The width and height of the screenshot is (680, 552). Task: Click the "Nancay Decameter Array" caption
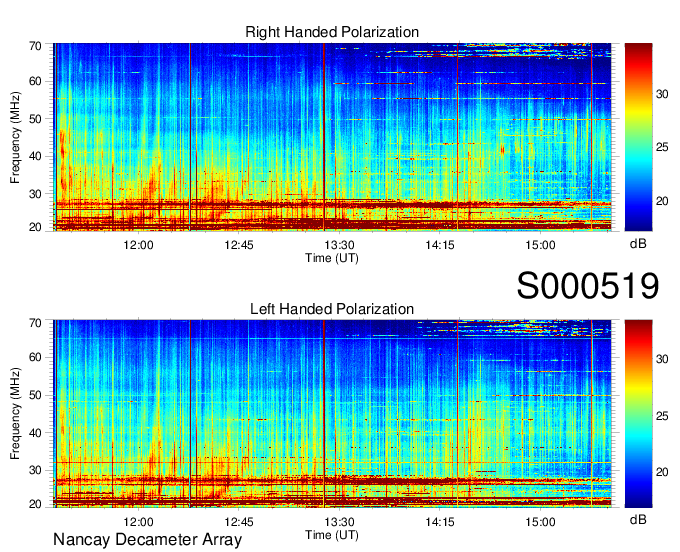[x=147, y=540]
